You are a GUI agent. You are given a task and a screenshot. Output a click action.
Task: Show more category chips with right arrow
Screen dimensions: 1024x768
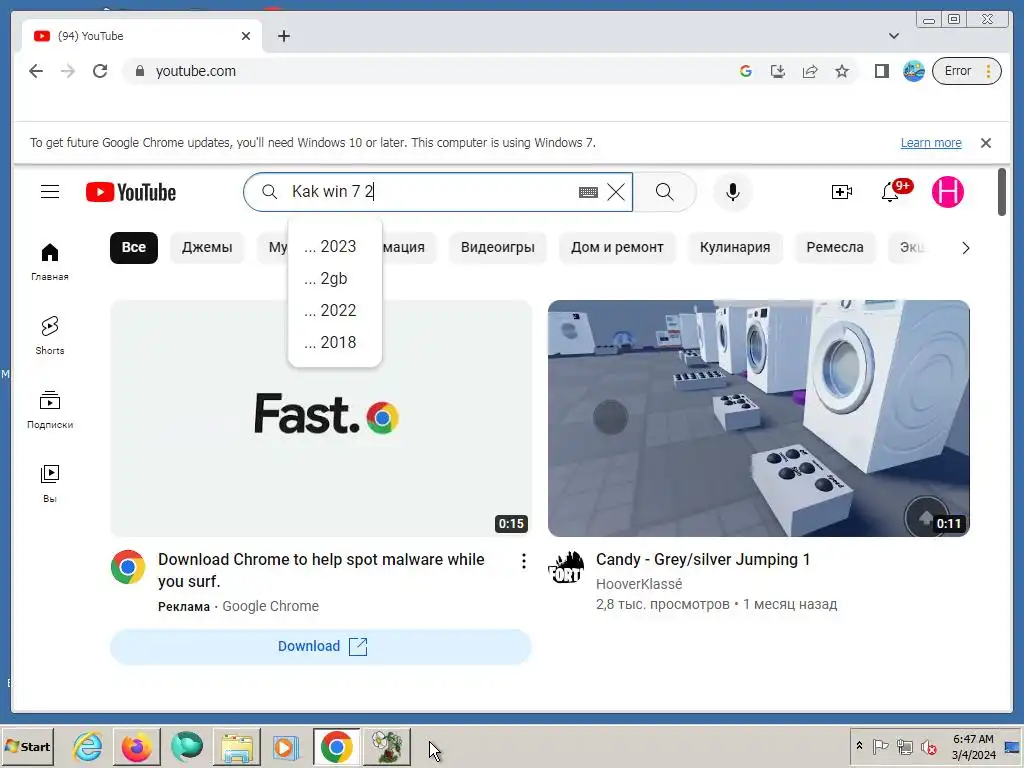[x=965, y=248]
